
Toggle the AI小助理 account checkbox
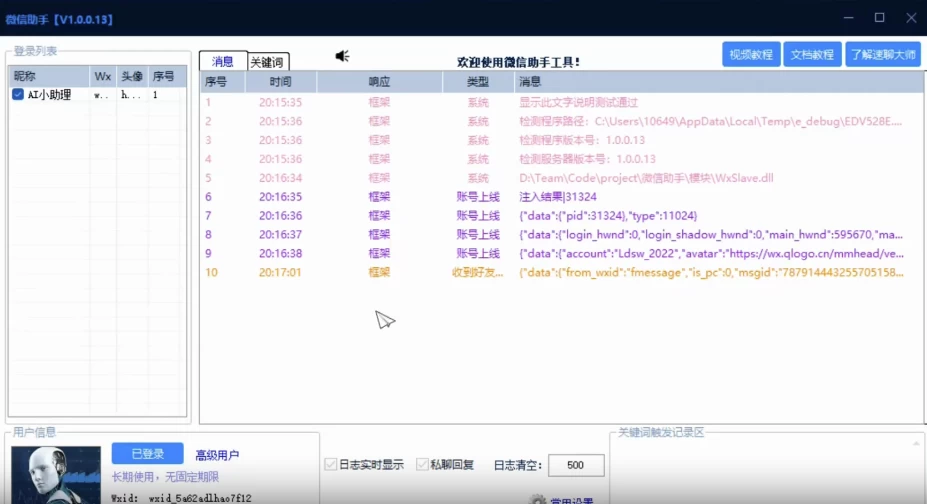pyautogui.click(x=18, y=95)
